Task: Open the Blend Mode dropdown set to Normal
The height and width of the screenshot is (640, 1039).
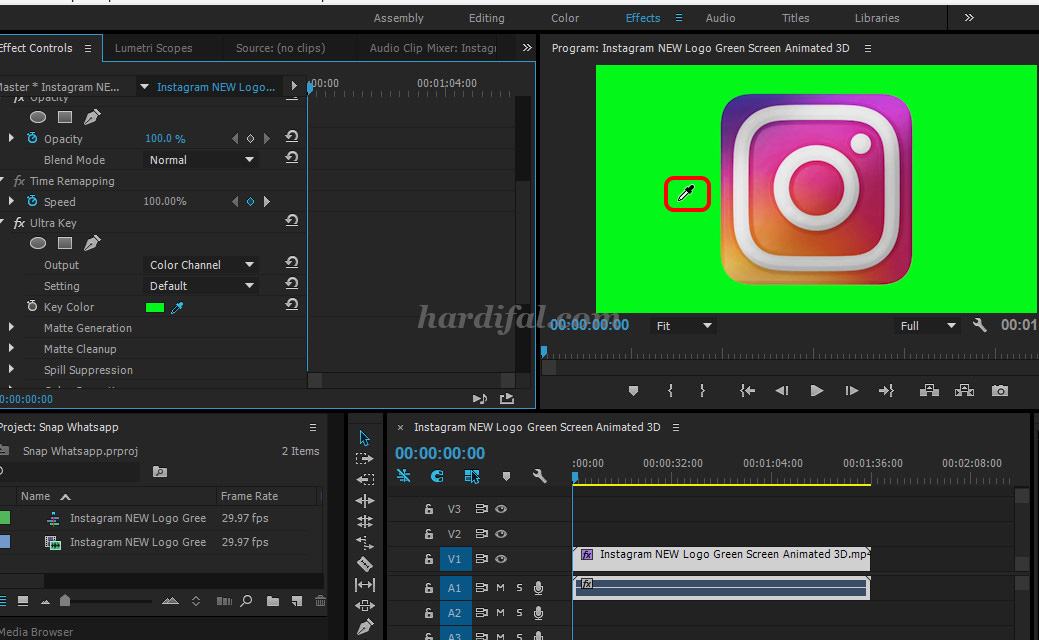Action: tap(199, 159)
